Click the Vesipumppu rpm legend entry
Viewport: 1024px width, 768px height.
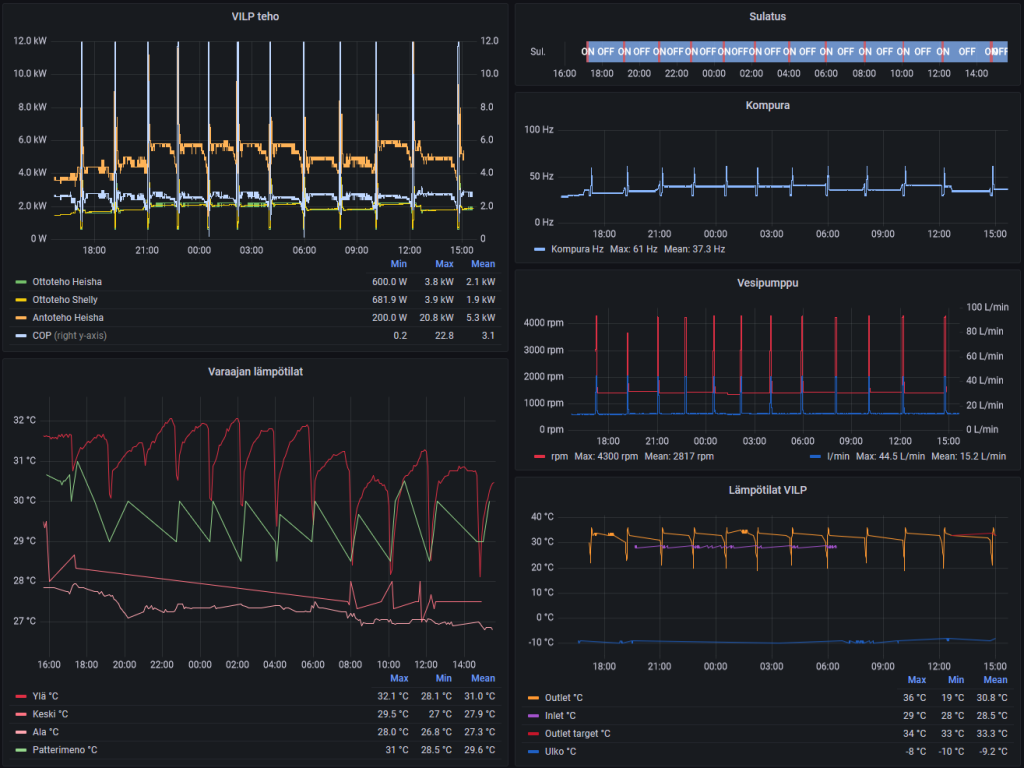pyautogui.click(x=559, y=456)
